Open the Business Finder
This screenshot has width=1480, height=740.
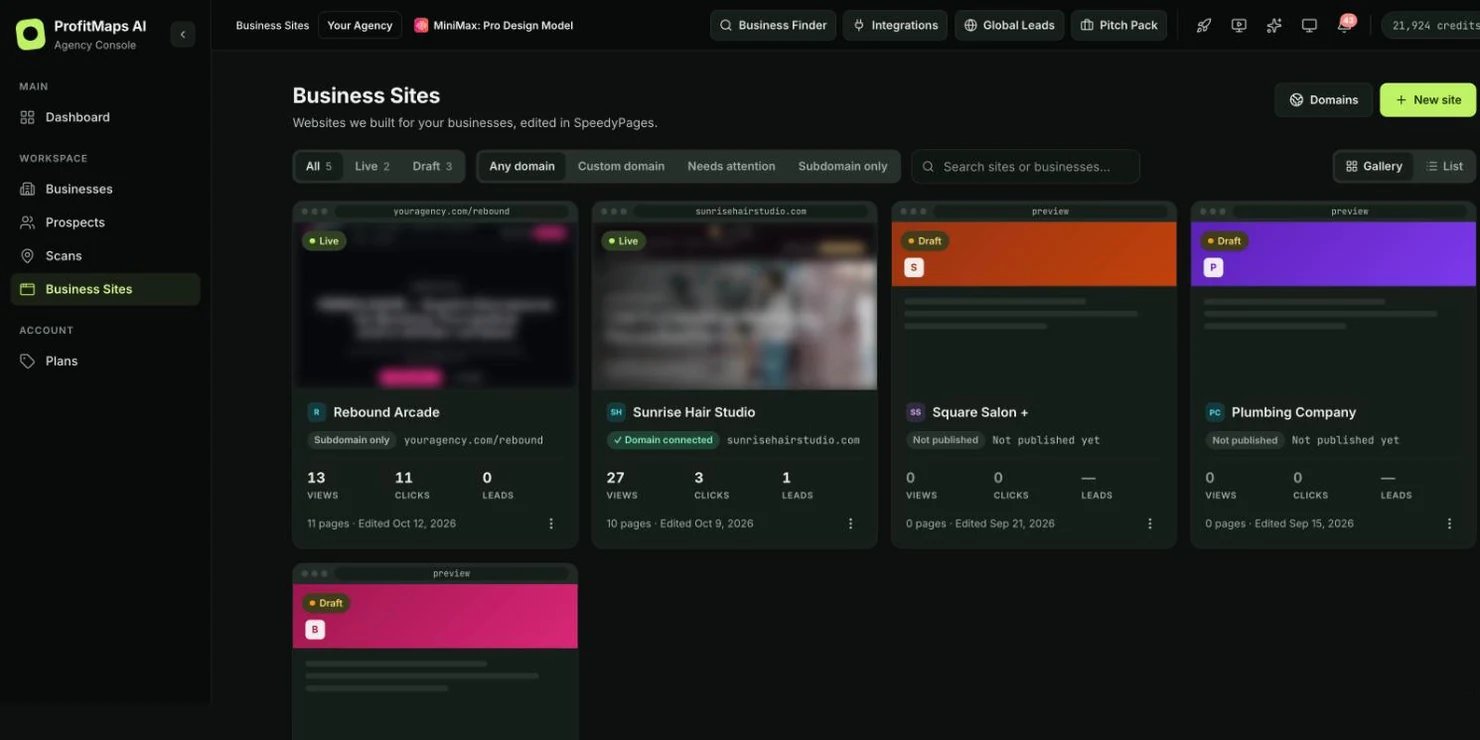click(x=773, y=25)
